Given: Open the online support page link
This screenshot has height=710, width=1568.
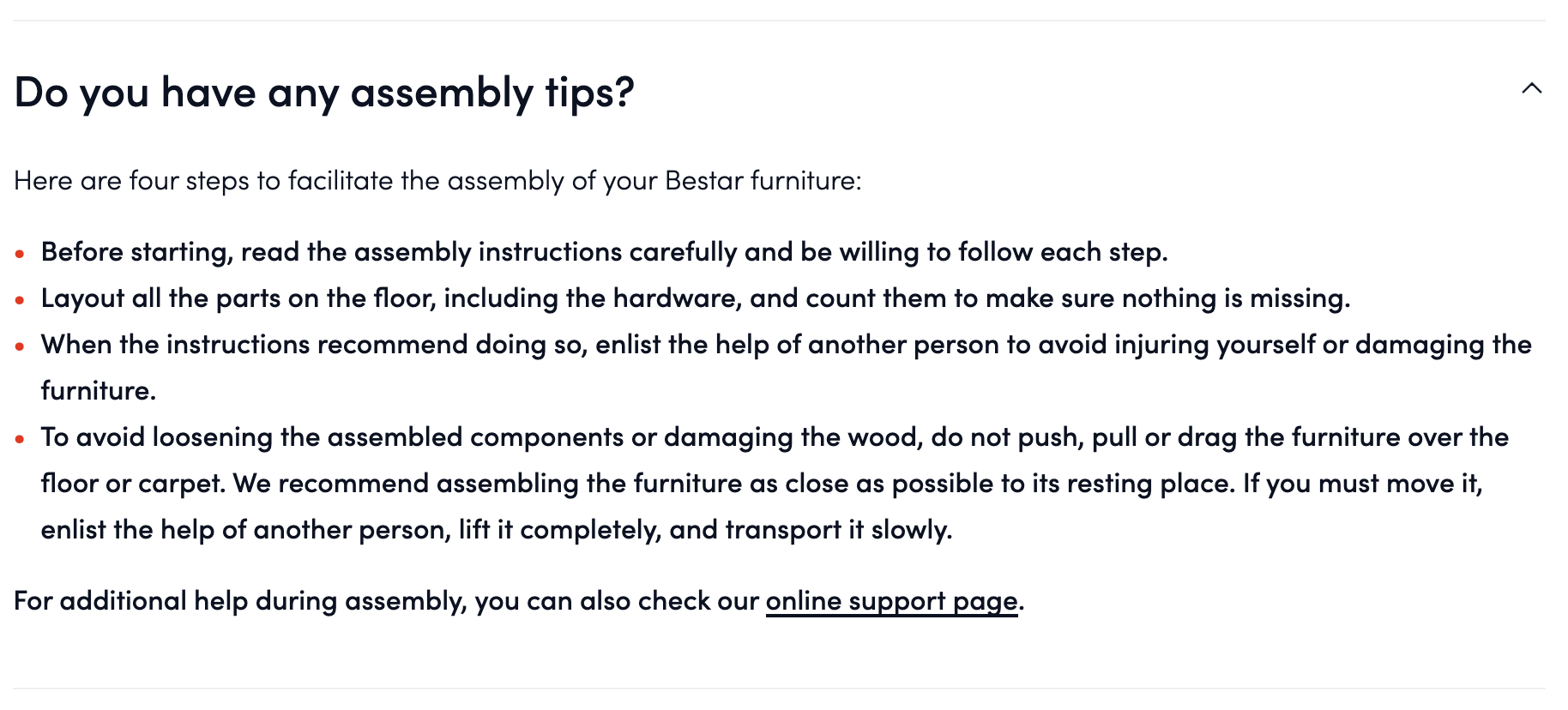Looking at the screenshot, I should click(x=891, y=601).
